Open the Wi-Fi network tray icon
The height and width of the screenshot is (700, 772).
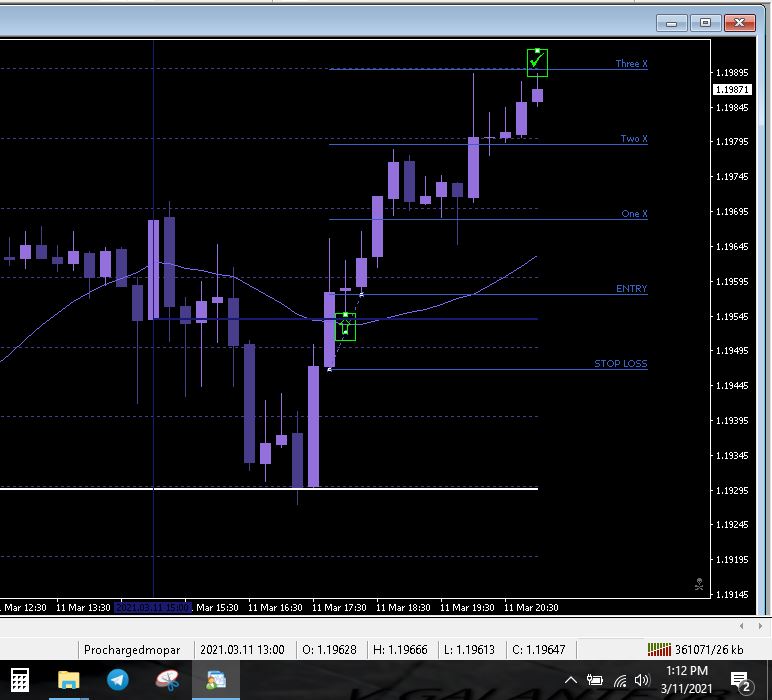[x=620, y=681]
